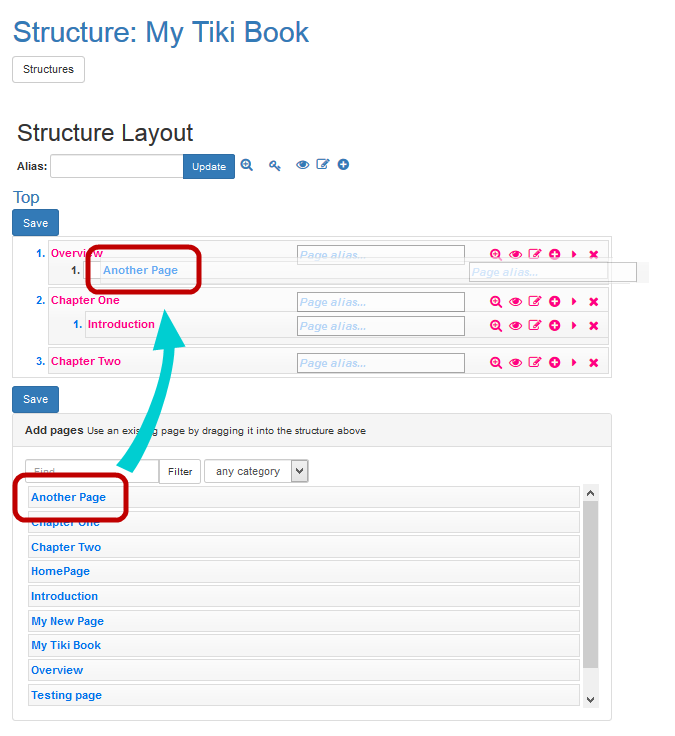Image resolution: width=675 pixels, height=736 pixels.
Task: Click the blue edit icon in Alias row
Action: pyautogui.click(x=323, y=165)
